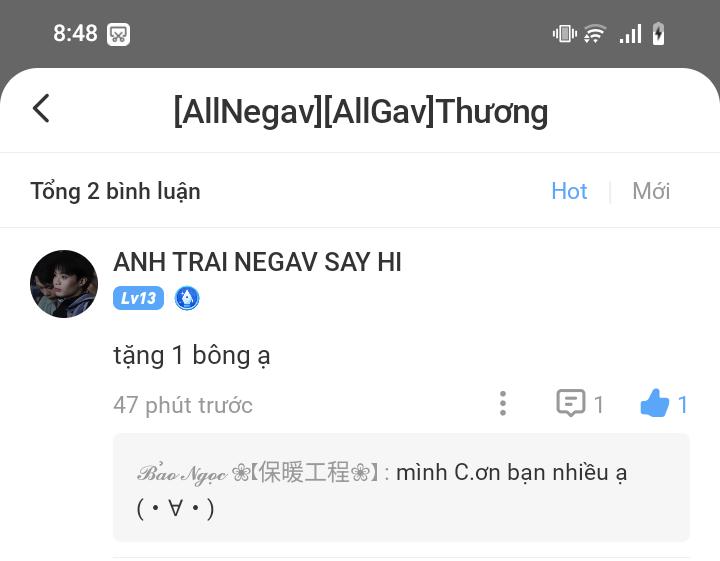Open the blue badge medal icon

pyautogui.click(x=187, y=298)
